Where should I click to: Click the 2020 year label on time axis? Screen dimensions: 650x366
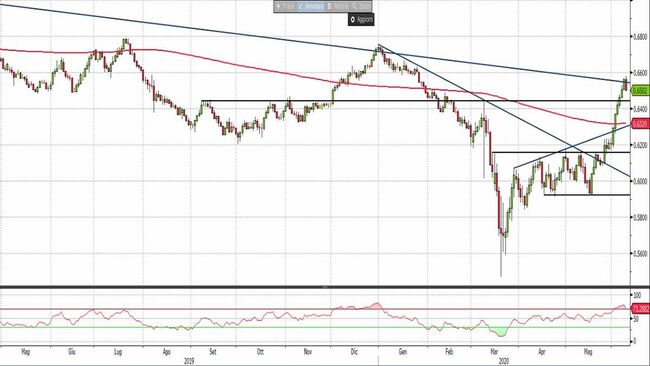click(503, 361)
